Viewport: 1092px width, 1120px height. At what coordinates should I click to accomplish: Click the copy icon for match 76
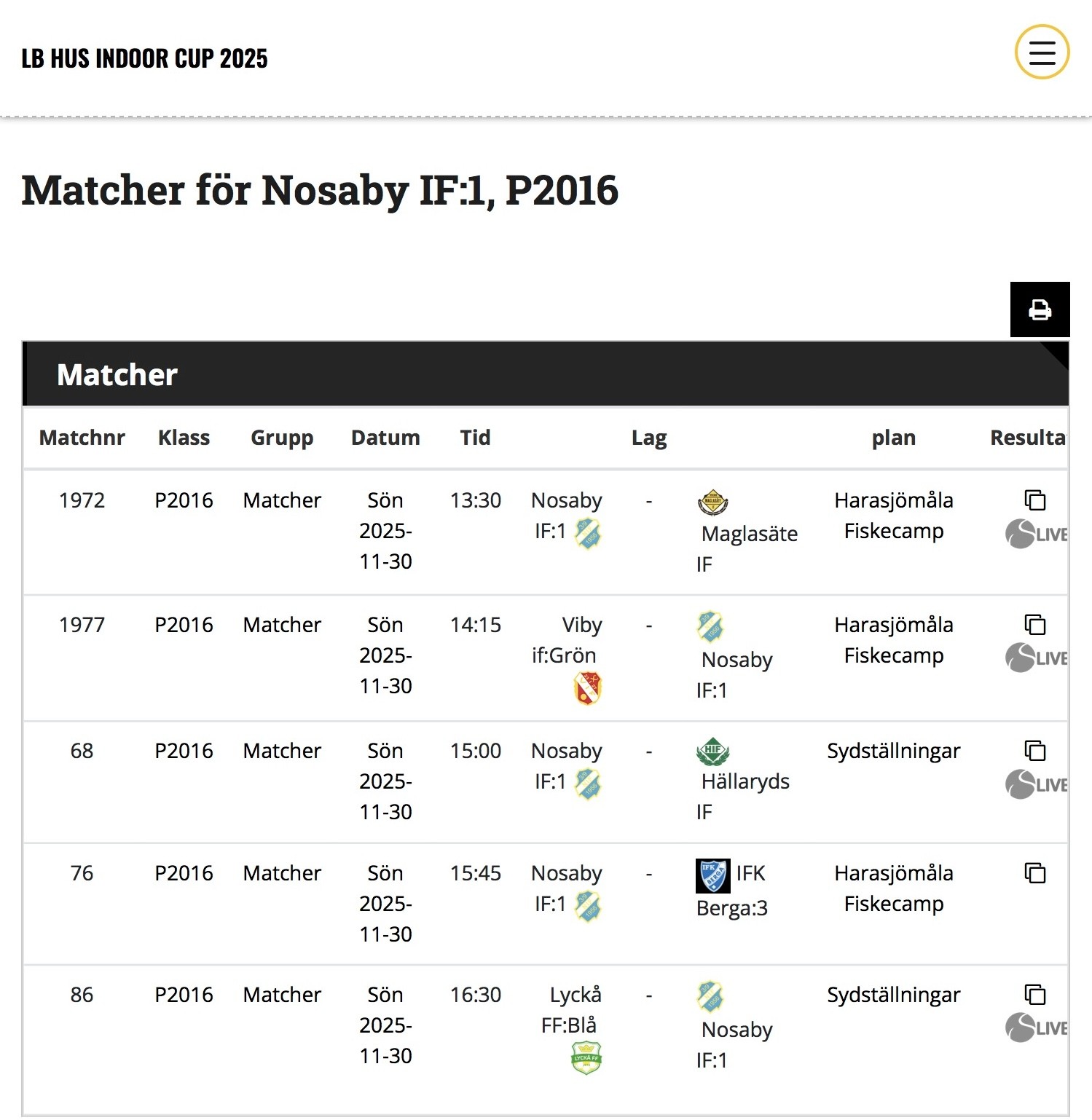(x=1035, y=873)
